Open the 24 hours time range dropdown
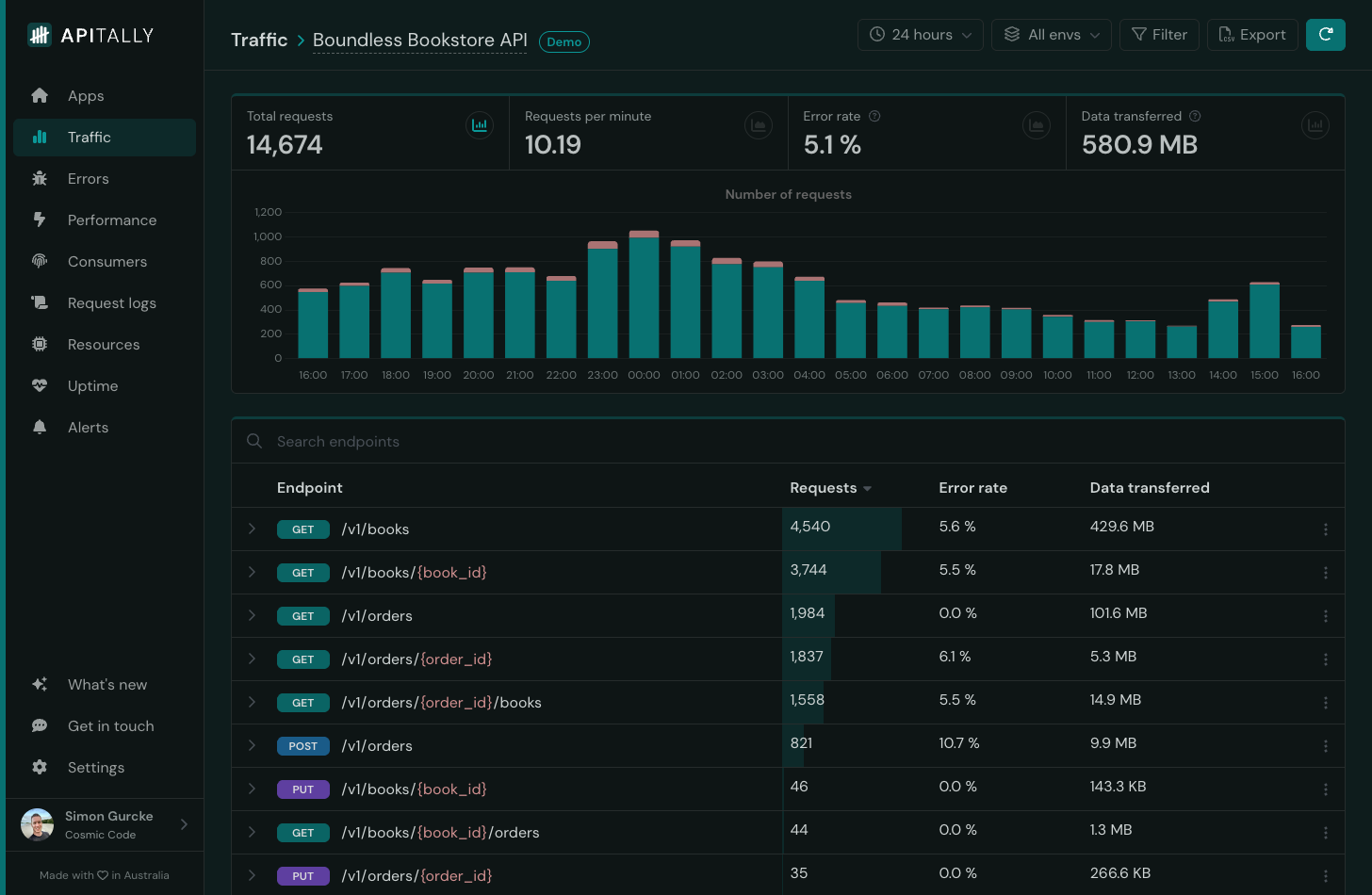 (x=920, y=34)
